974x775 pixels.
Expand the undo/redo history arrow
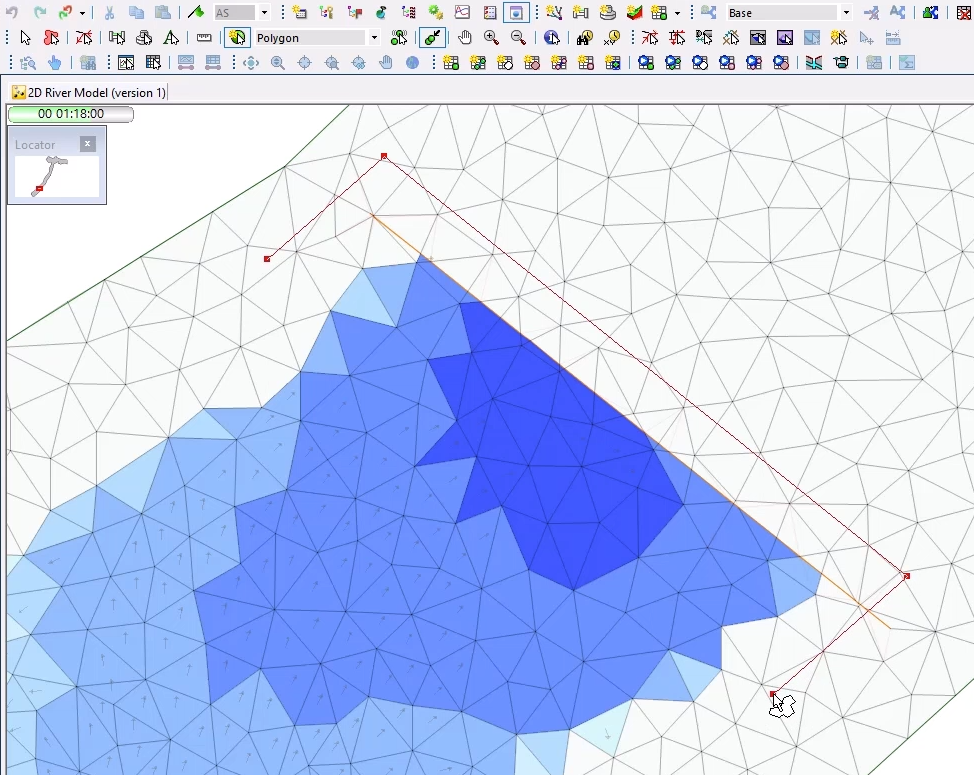[x=82, y=12]
